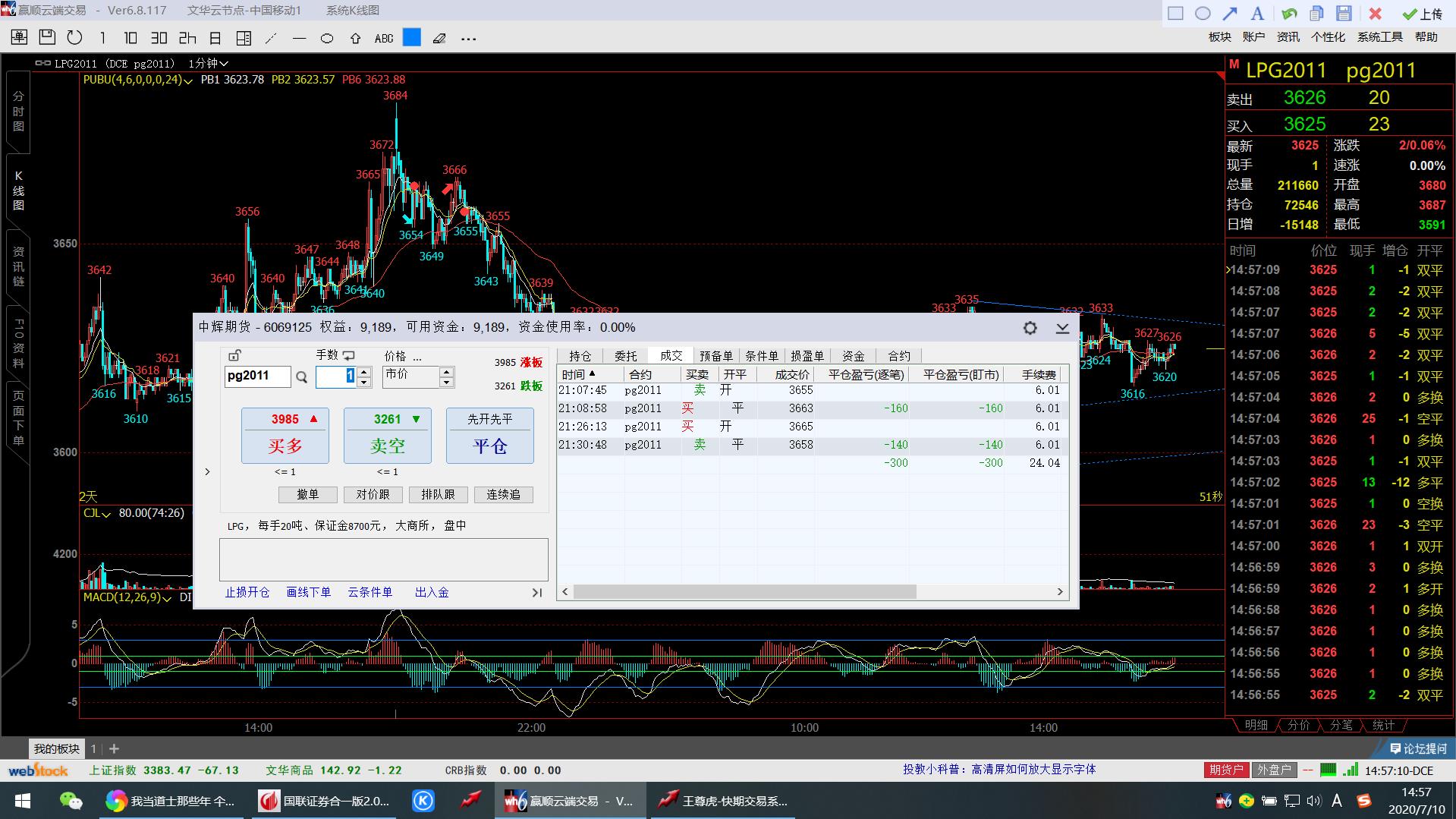Image resolution: width=1456 pixels, height=819 pixels.
Task: Switch chart to 30-minute period
Action: tap(159, 37)
